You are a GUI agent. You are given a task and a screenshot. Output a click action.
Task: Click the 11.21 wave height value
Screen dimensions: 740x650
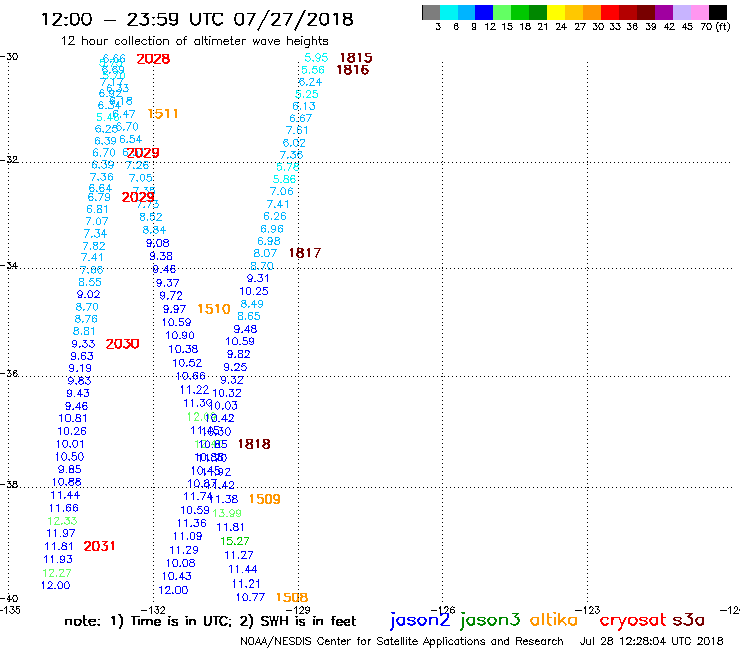click(x=246, y=584)
